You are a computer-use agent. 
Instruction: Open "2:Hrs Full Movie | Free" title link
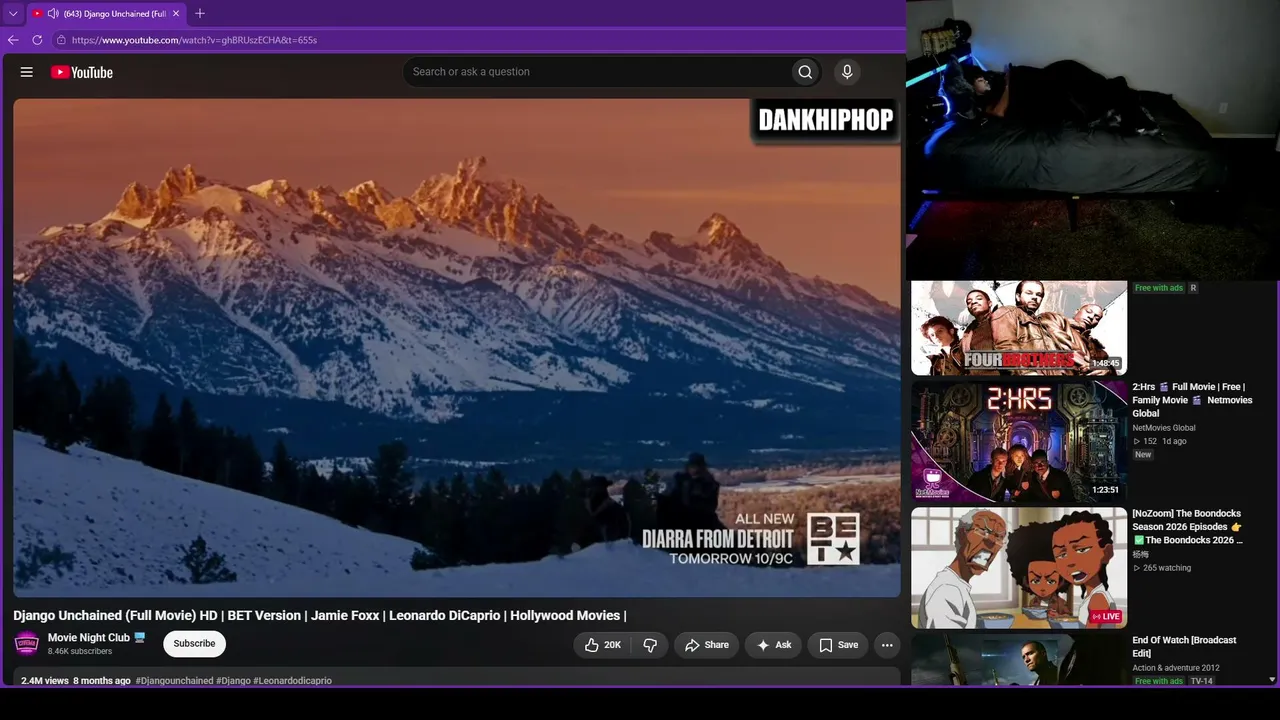(1192, 400)
